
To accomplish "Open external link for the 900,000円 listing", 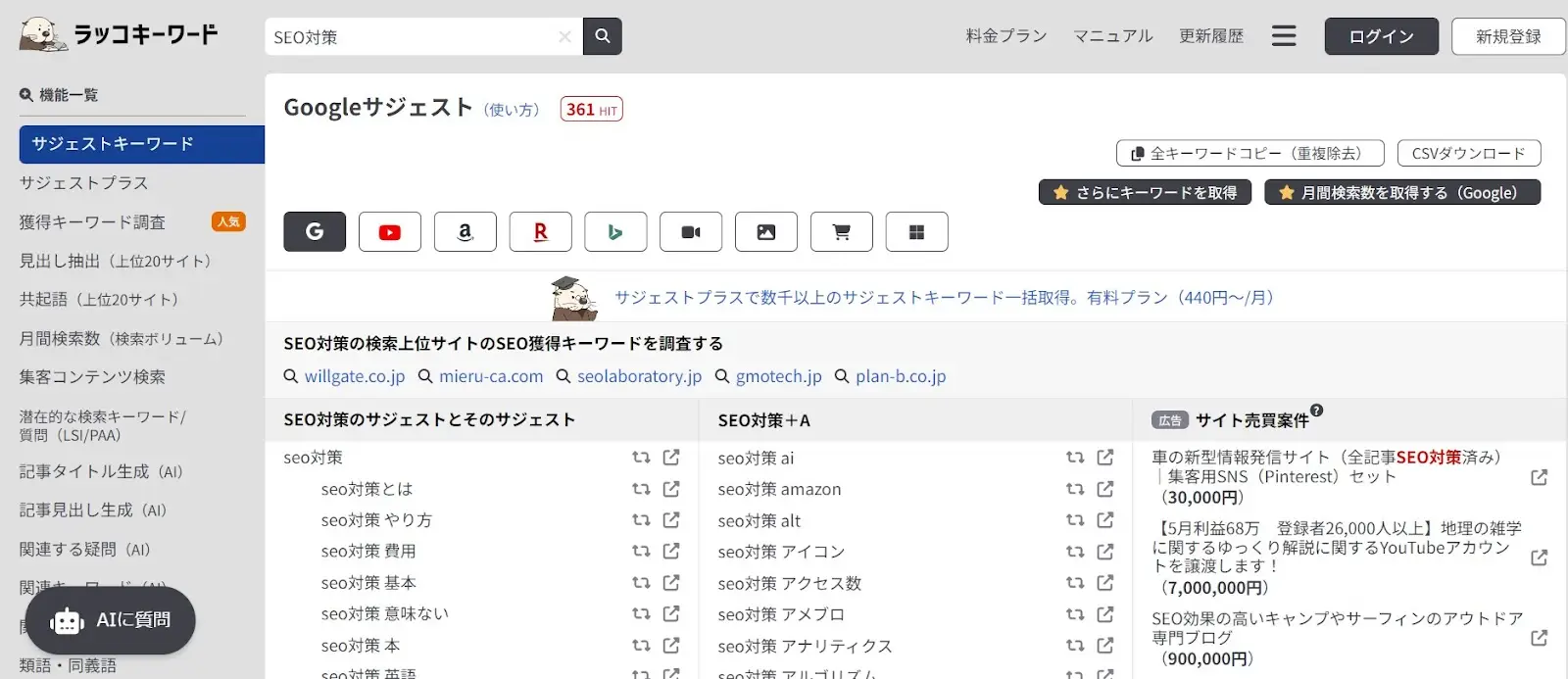I will pos(1539,638).
